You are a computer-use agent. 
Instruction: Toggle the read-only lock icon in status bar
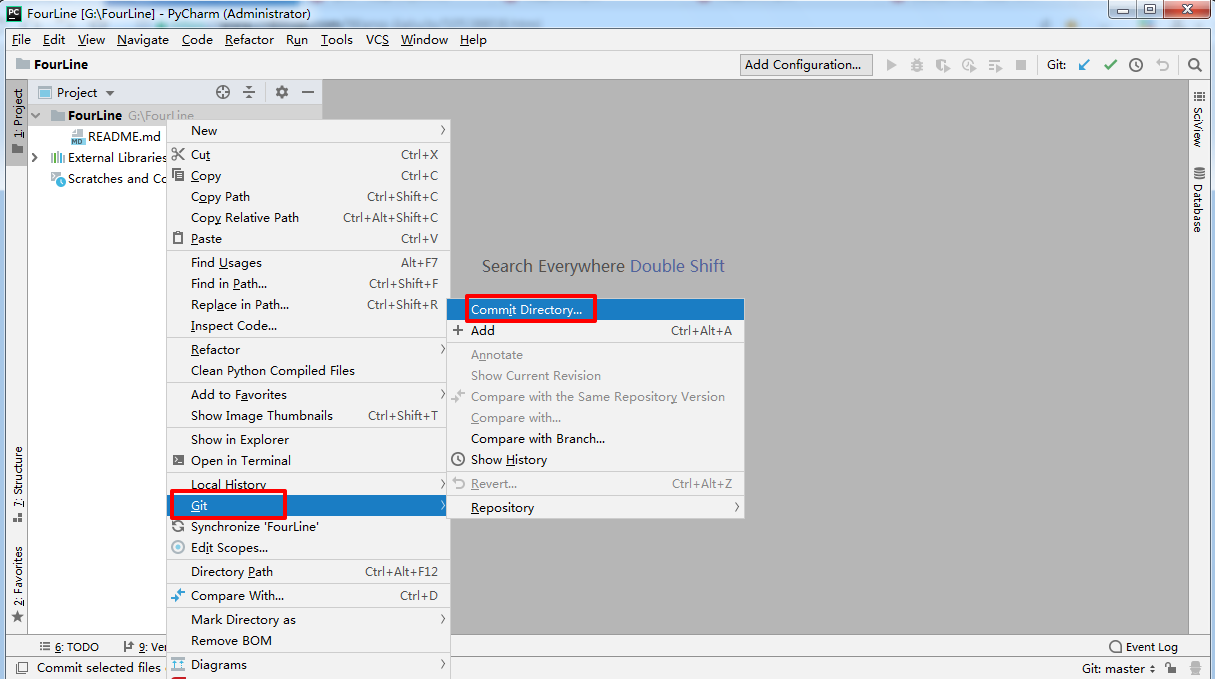coord(1172,668)
